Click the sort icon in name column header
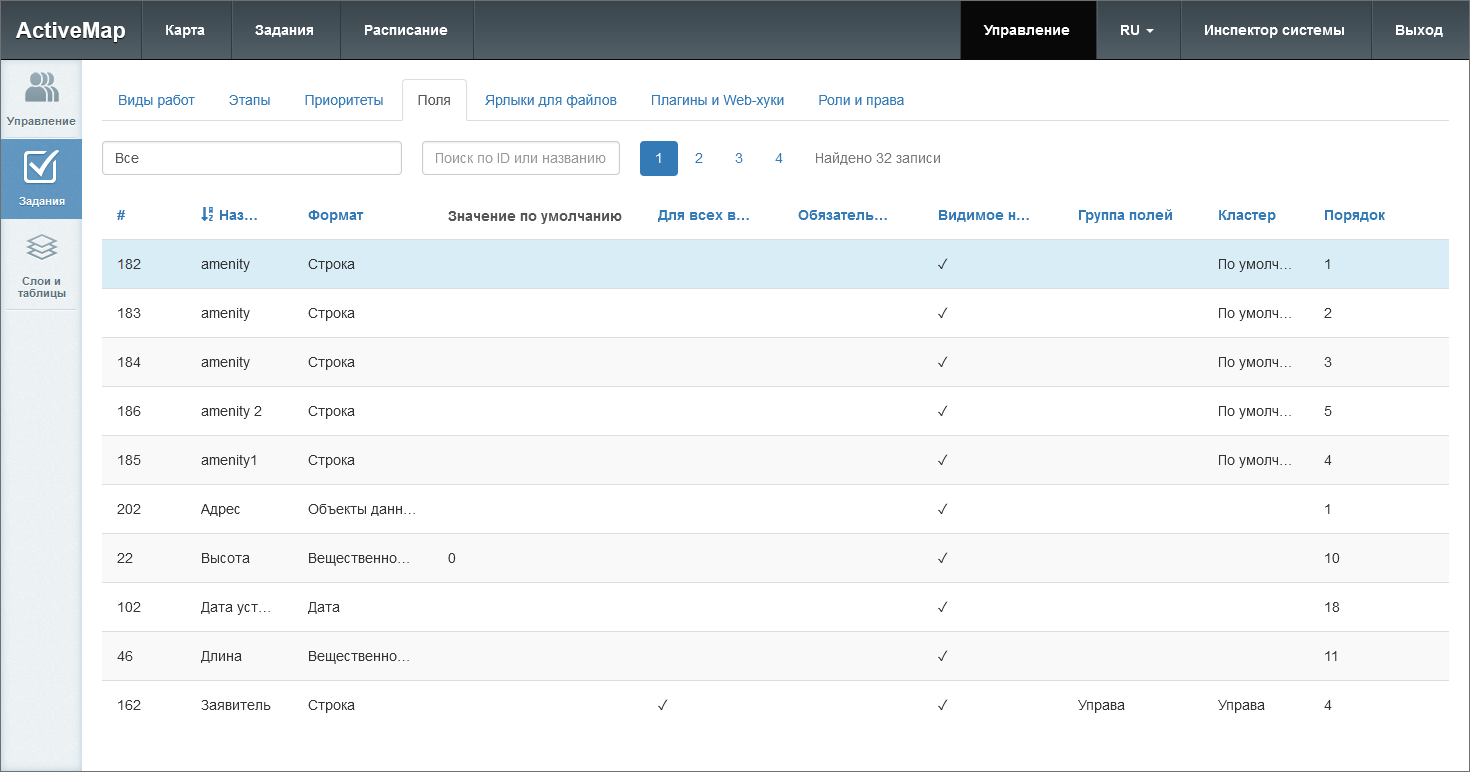The image size is (1470, 772). tap(207, 215)
